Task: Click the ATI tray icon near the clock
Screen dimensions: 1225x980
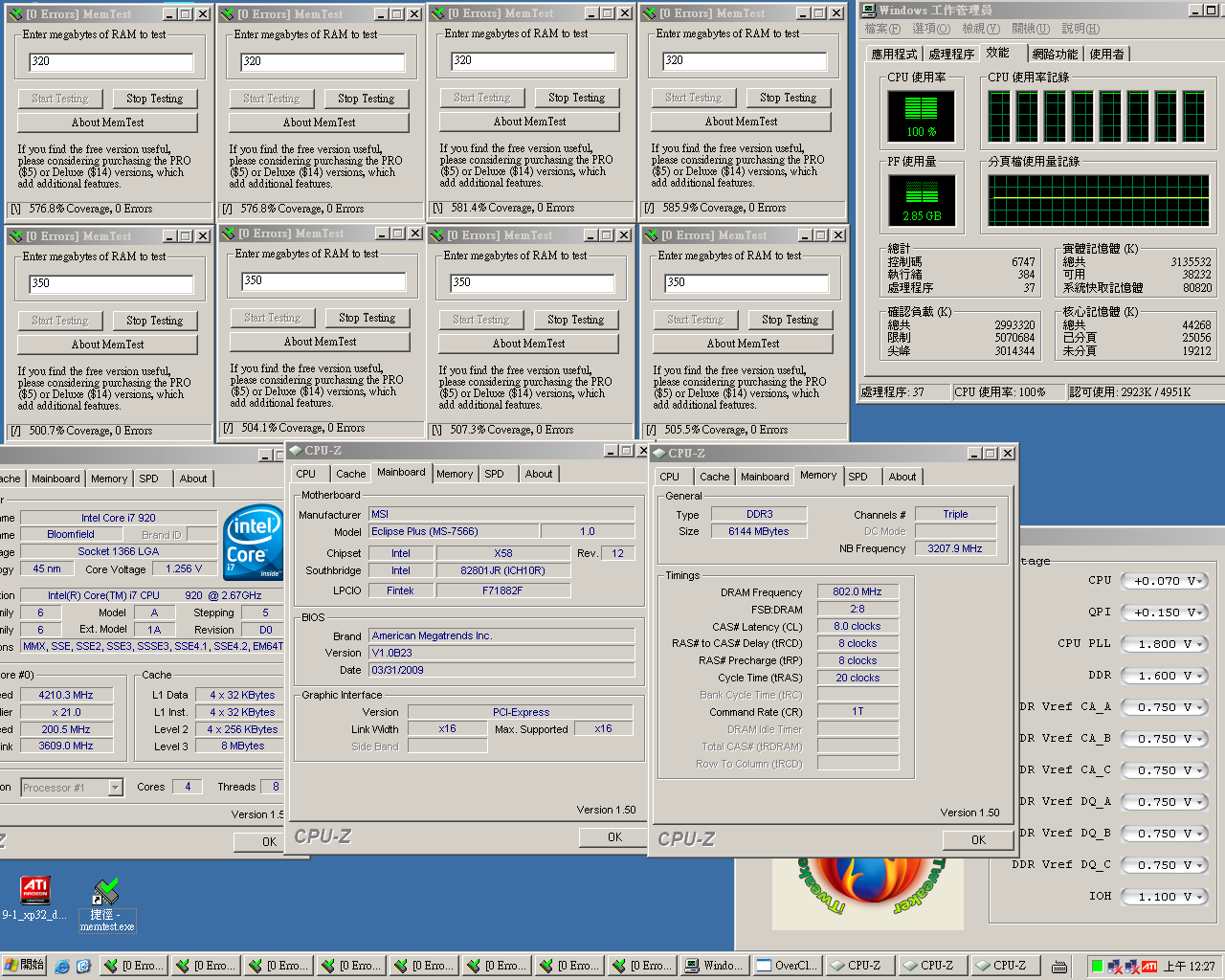Action: [x=1149, y=966]
